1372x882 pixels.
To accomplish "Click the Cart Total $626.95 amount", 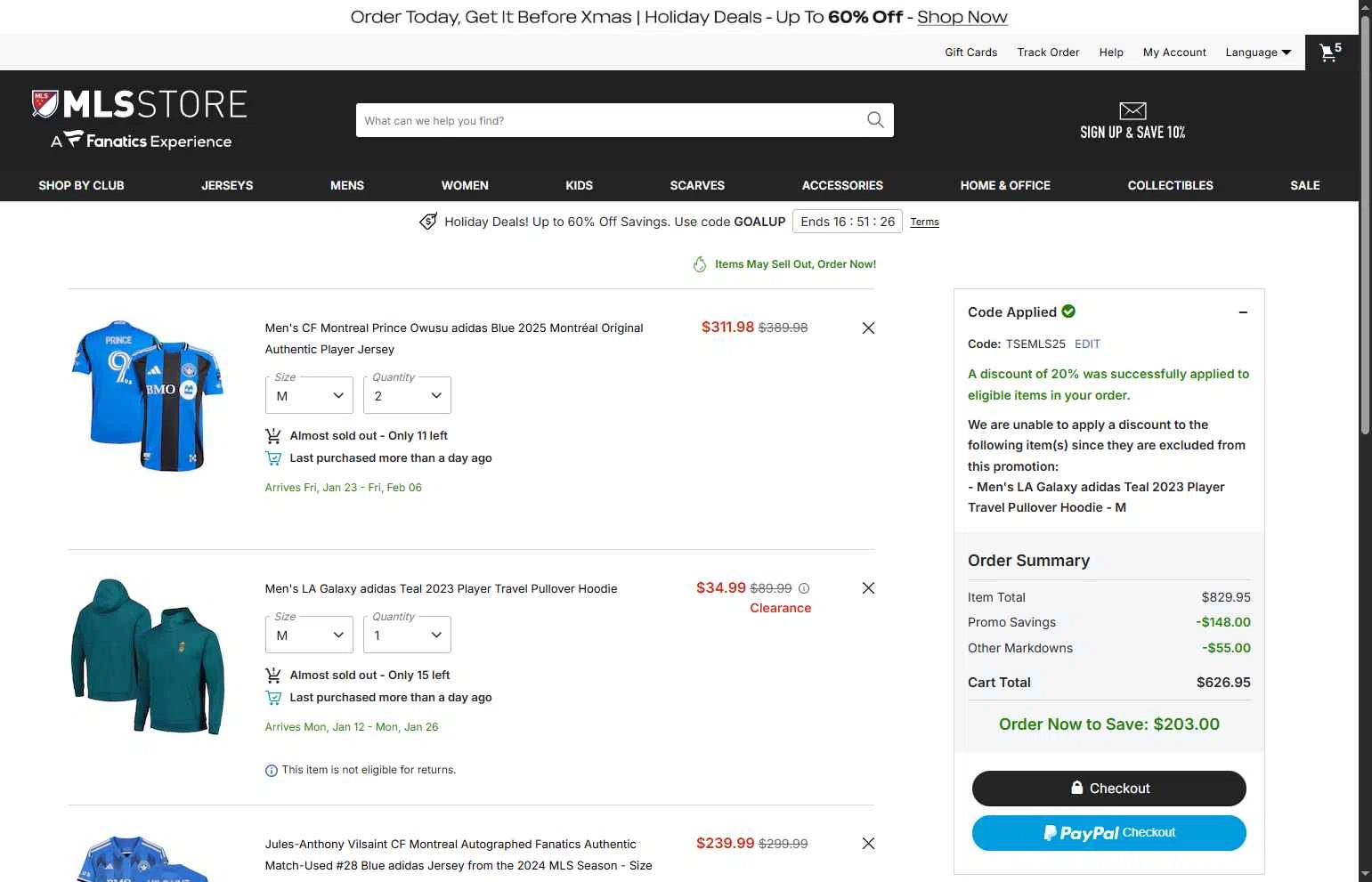I will pyautogui.click(x=1223, y=683).
